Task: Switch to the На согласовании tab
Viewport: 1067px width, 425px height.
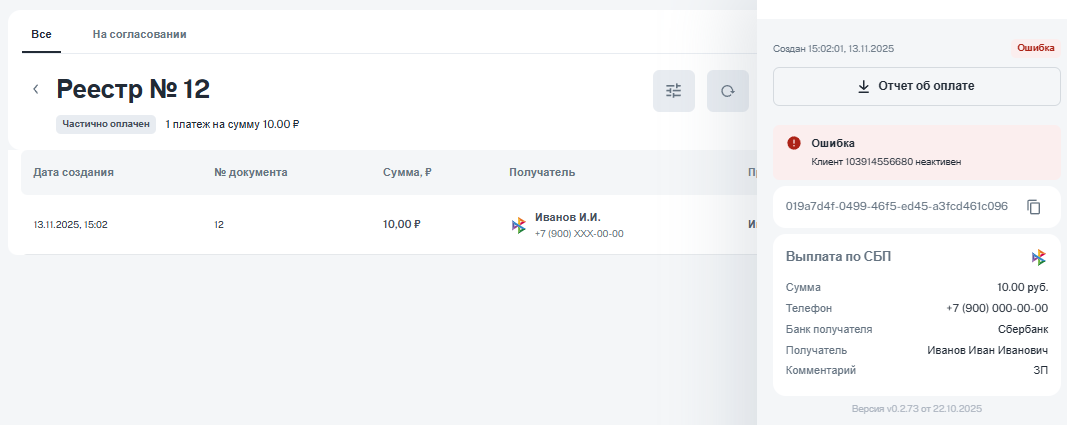Action: click(x=139, y=34)
